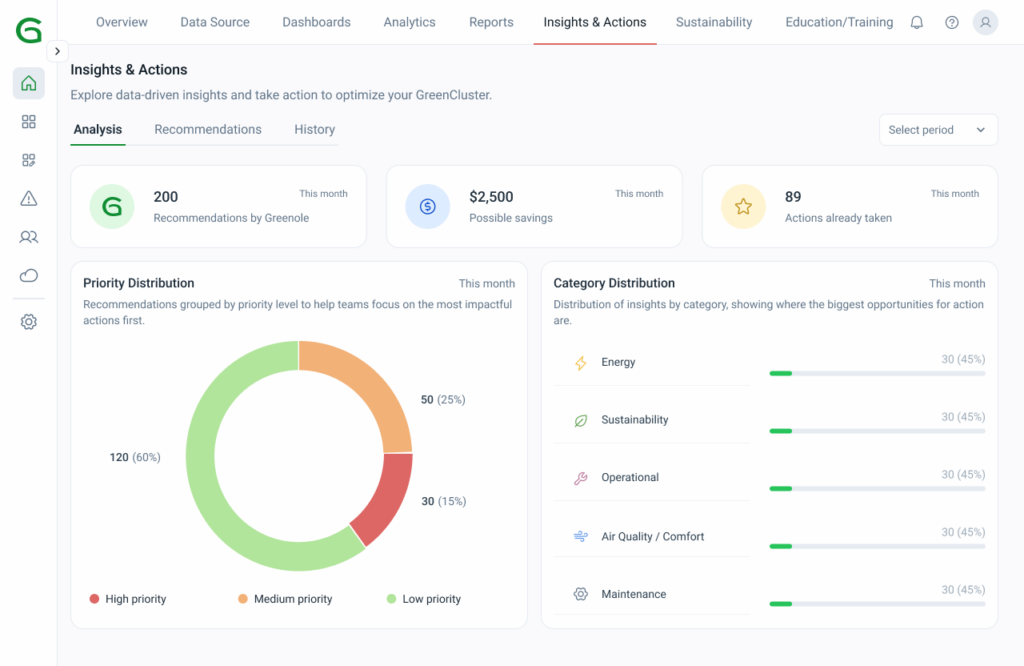Open the History tab
This screenshot has height=666, width=1024.
click(314, 130)
